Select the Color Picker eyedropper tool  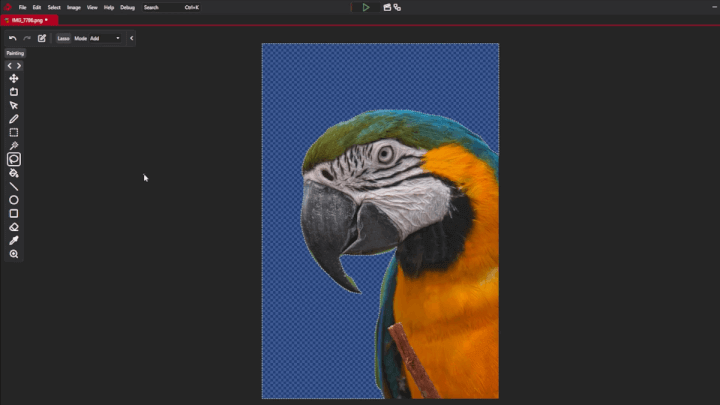click(x=14, y=241)
